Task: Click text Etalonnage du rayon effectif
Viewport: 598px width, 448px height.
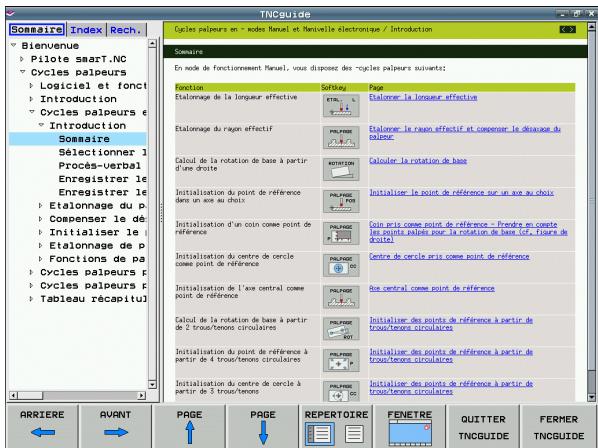Action: (224, 129)
